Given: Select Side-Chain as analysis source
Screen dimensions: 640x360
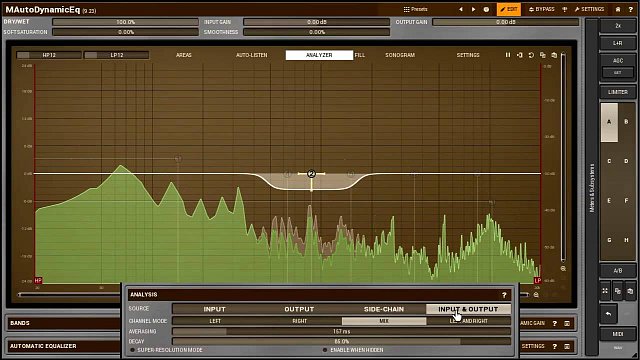Looking at the screenshot, I should [384, 309].
